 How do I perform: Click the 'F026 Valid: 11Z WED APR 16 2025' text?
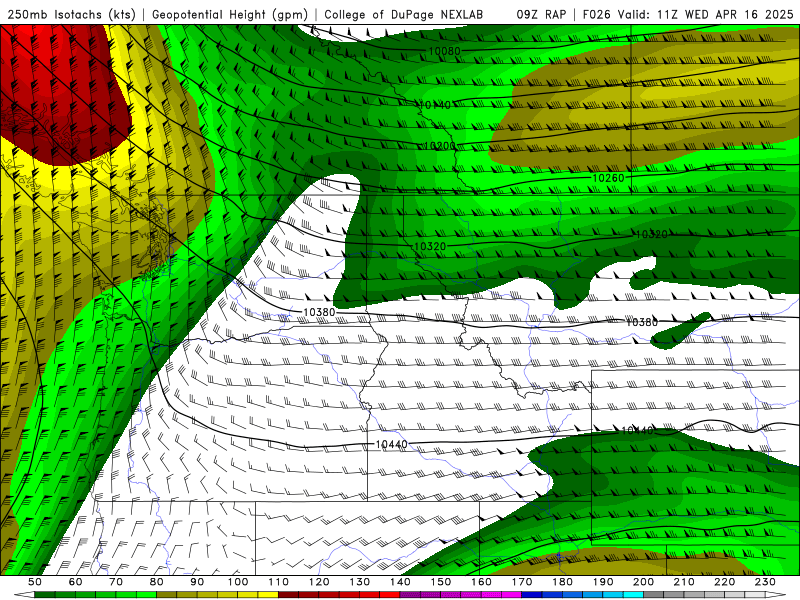click(x=688, y=14)
